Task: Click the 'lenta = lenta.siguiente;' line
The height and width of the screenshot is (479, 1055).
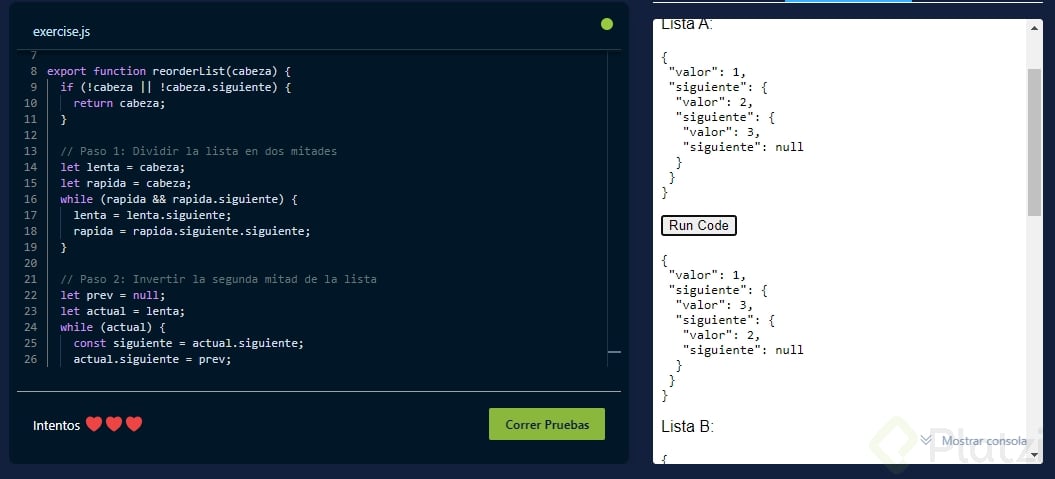Action: 152,215
